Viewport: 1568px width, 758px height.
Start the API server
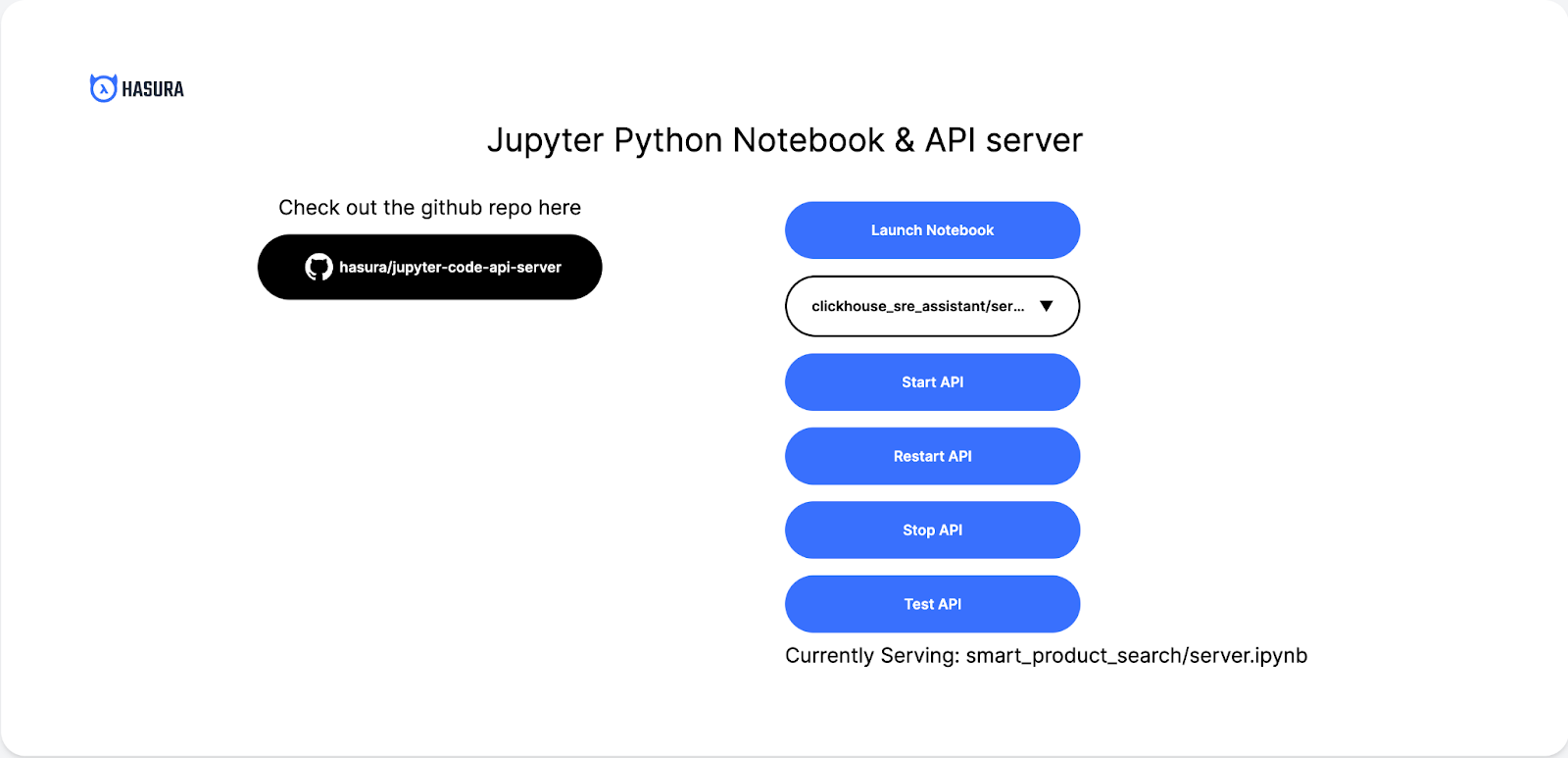pyautogui.click(x=932, y=382)
